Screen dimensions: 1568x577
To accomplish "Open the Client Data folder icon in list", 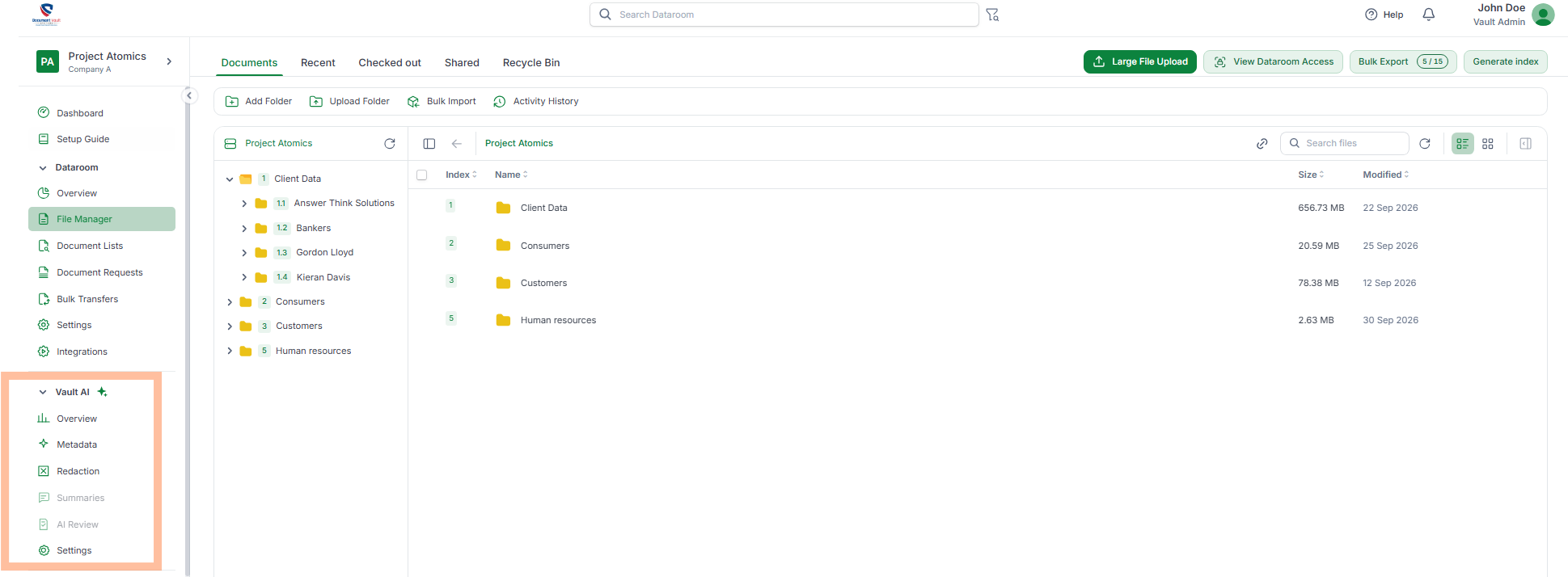I will pos(503,208).
